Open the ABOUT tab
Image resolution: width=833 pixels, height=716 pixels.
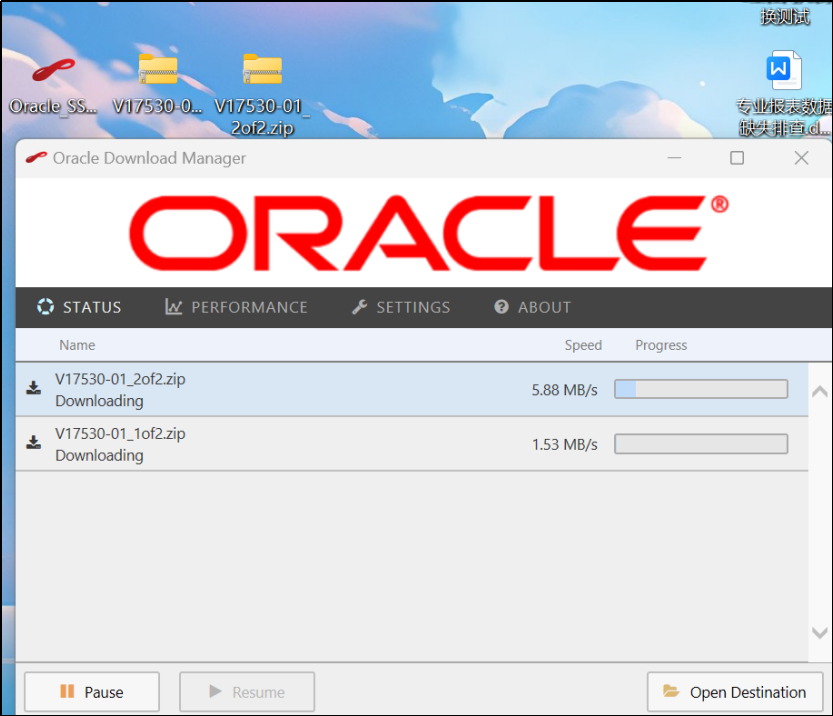click(532, 307)
